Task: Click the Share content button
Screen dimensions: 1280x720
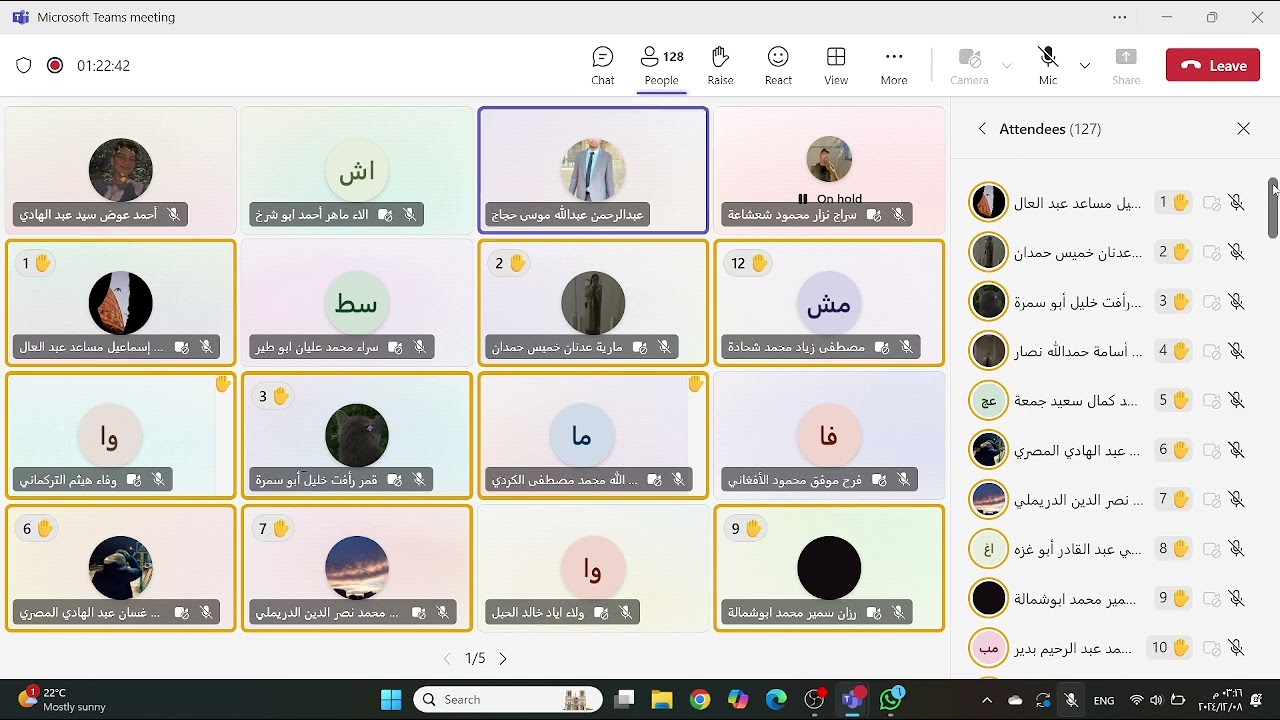Action: [x=1126, y=65]
